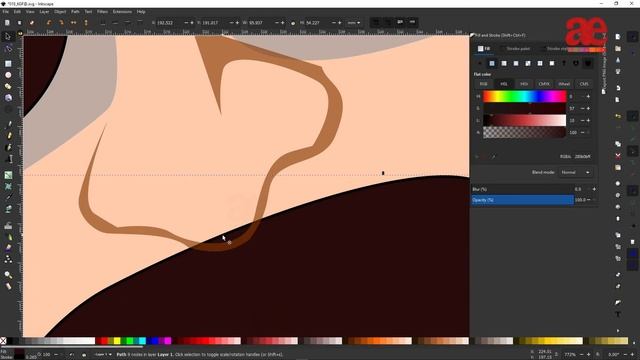Viewport: 640px width, 360px height.
Task: Switch to the Stroke paint tab
Action: point(518,49)
